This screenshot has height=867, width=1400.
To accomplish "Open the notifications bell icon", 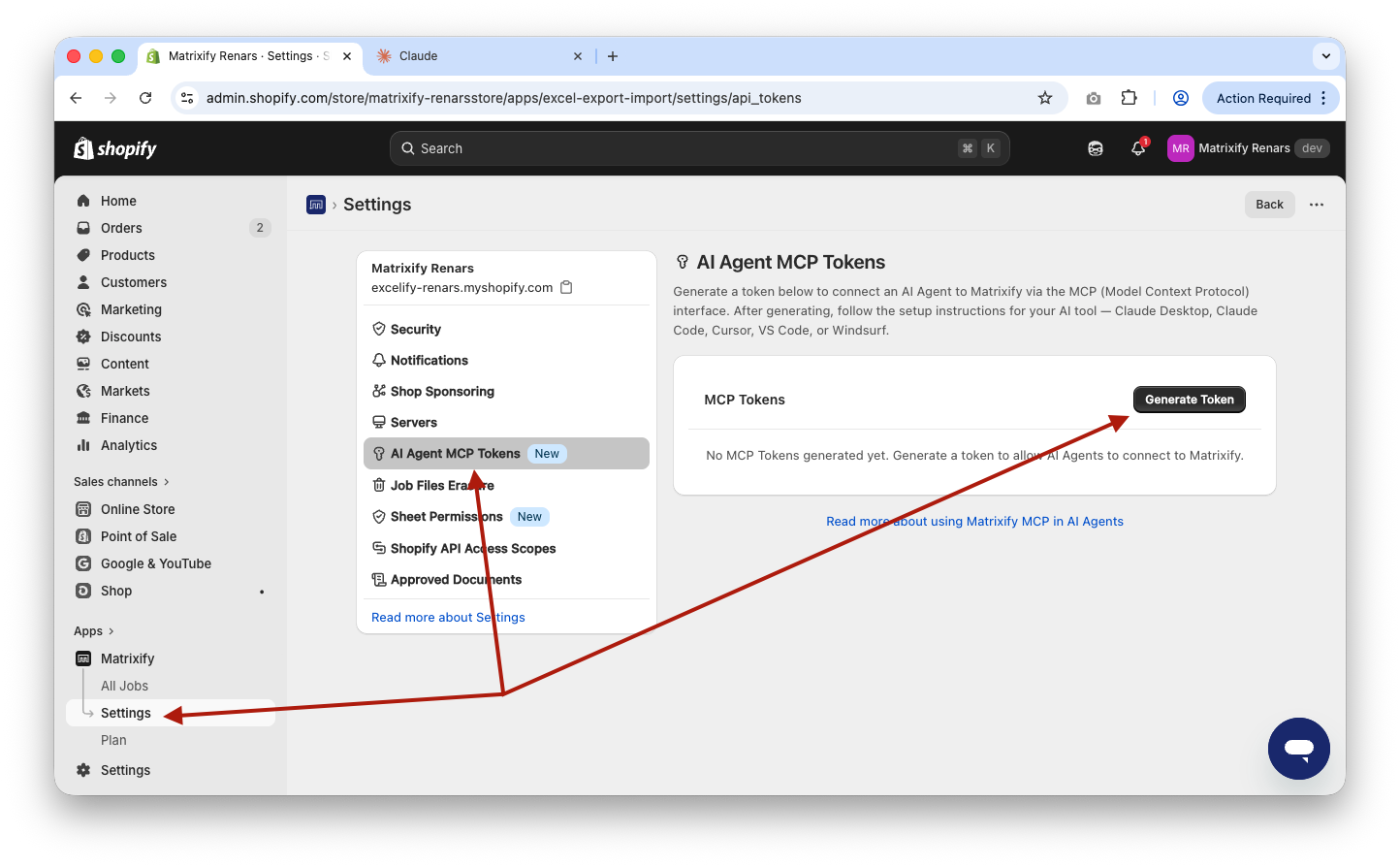I will click(1138, 148).
